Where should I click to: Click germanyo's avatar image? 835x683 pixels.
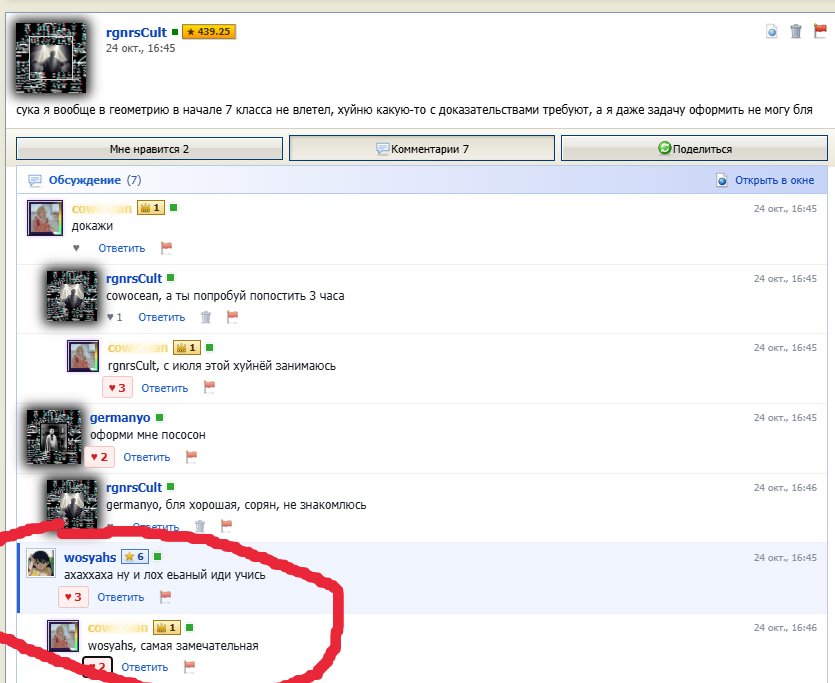(54, 437)
